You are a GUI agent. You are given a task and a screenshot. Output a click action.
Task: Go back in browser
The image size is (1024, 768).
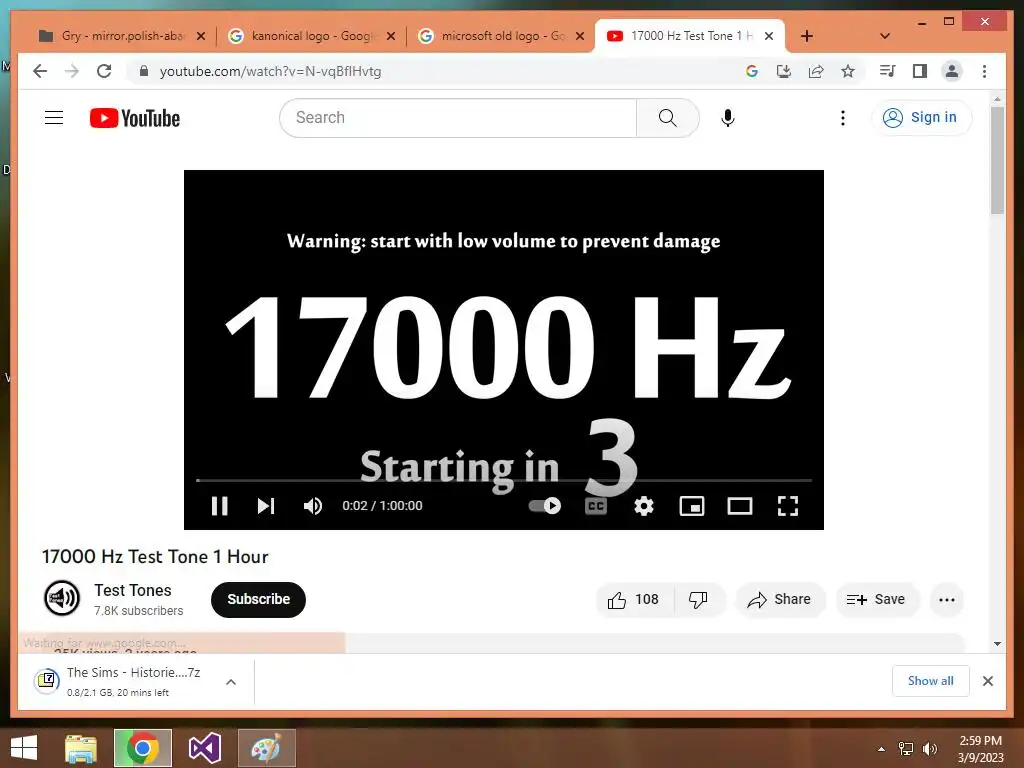pos(40,71)
